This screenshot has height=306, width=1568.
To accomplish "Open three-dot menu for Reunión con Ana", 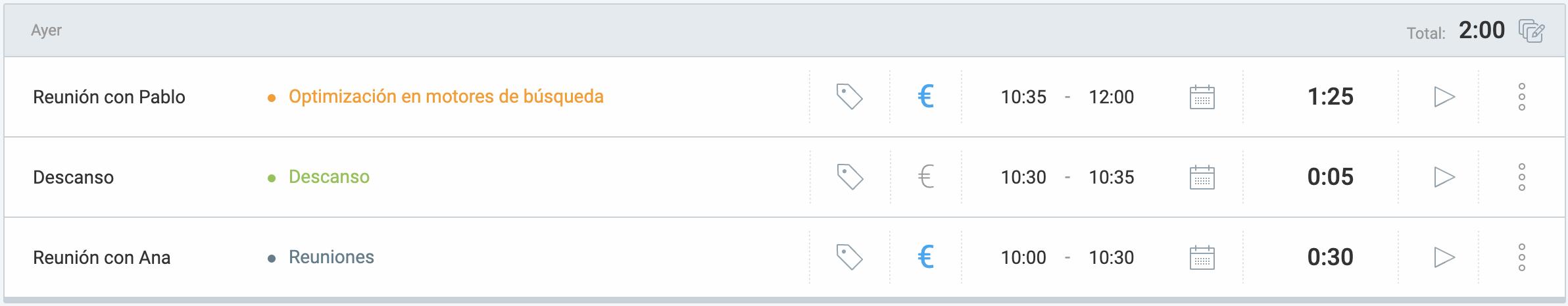I will pos(1521,257).
